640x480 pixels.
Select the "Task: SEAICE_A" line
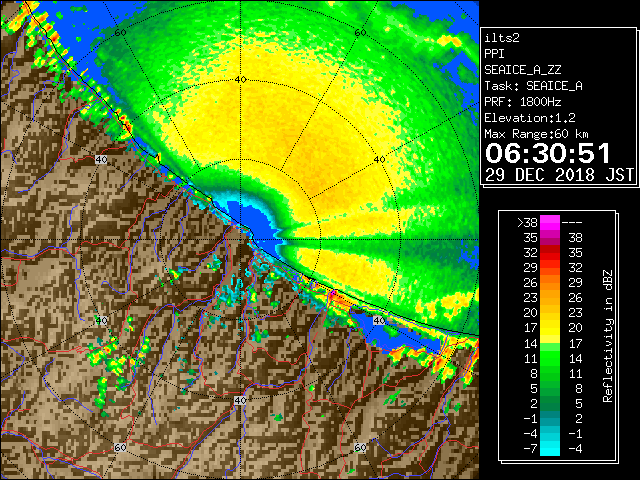pyautogui.click(x=533, y=86)
